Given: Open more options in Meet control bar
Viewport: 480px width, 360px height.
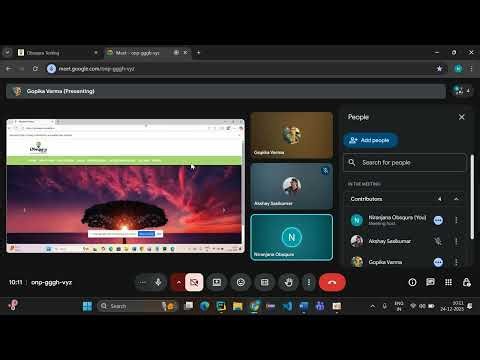Looking at the screenshot, I should (x=309, y=282).
